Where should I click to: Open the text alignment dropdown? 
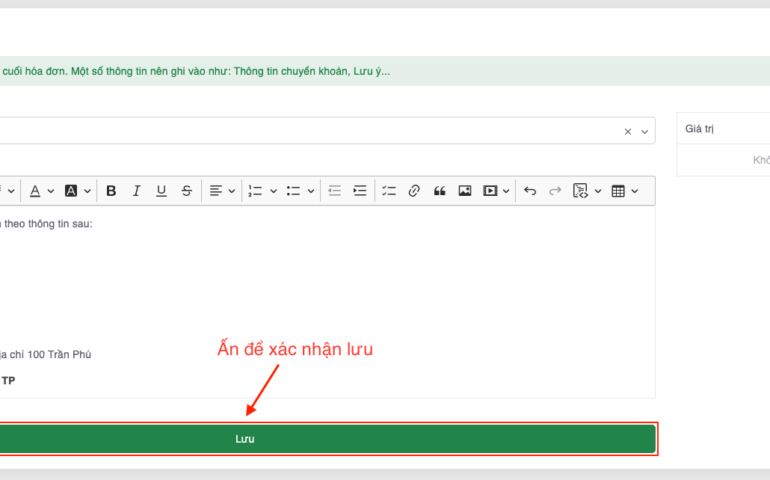tap(222, 191)
